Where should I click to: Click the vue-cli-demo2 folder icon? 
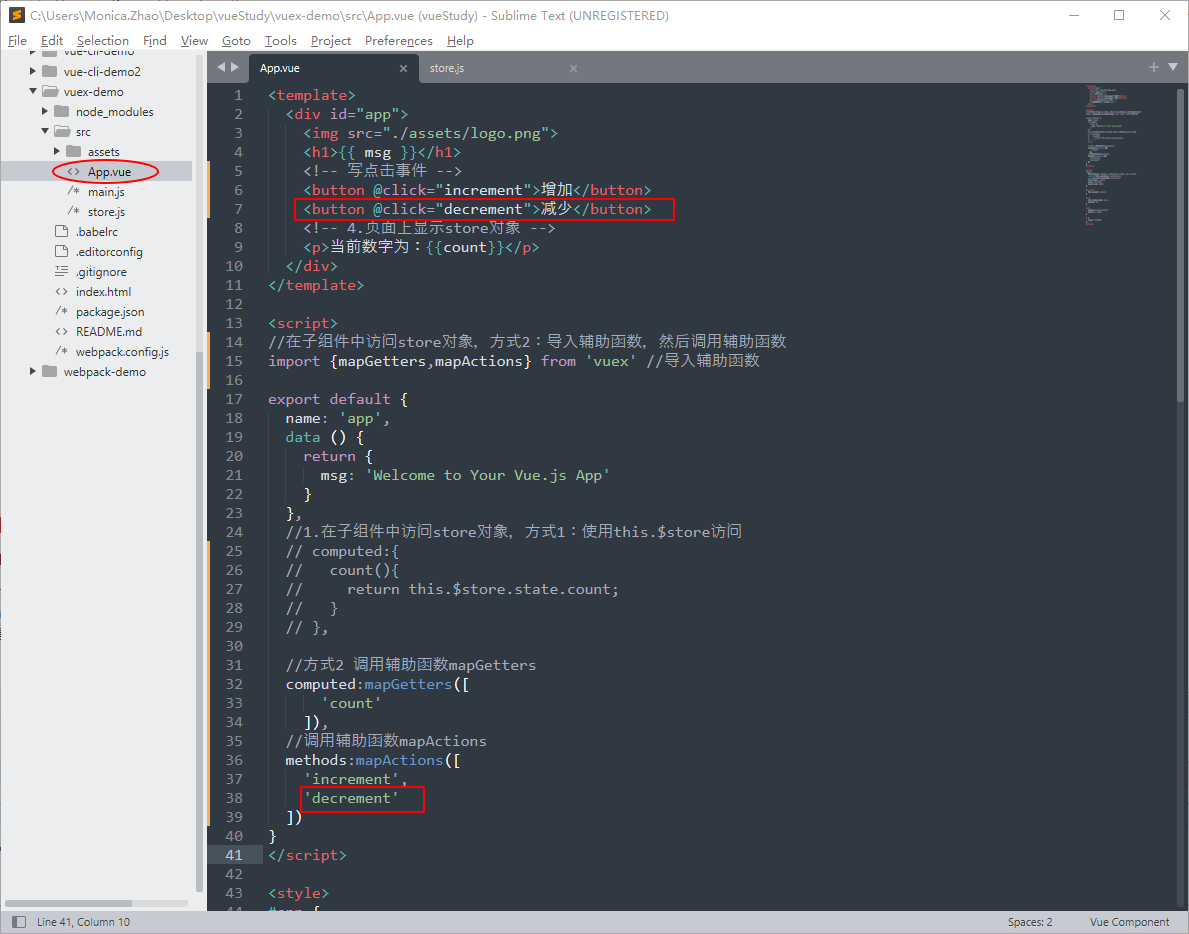[x=50, y=71]
